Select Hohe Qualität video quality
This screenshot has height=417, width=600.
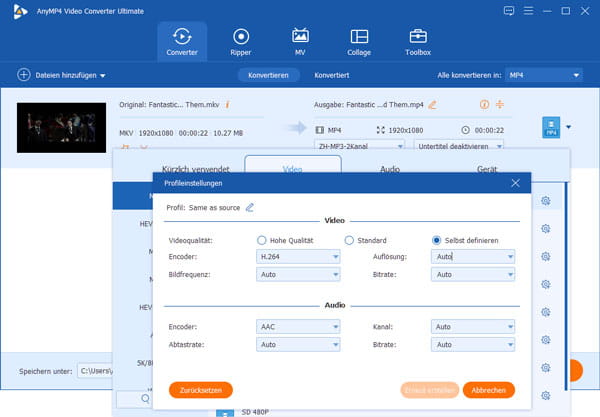(261, 240)
